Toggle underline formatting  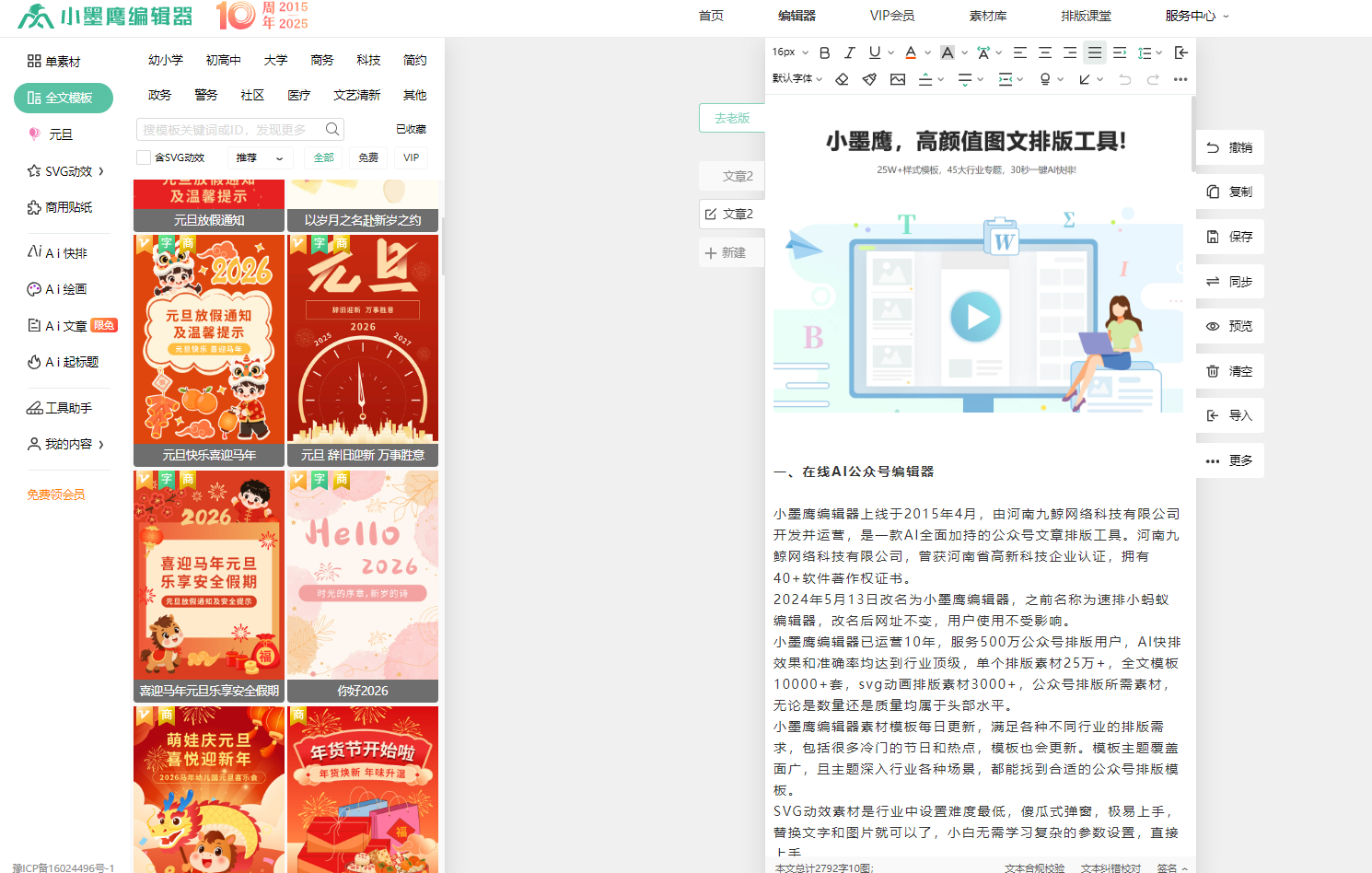coord(875,52)
